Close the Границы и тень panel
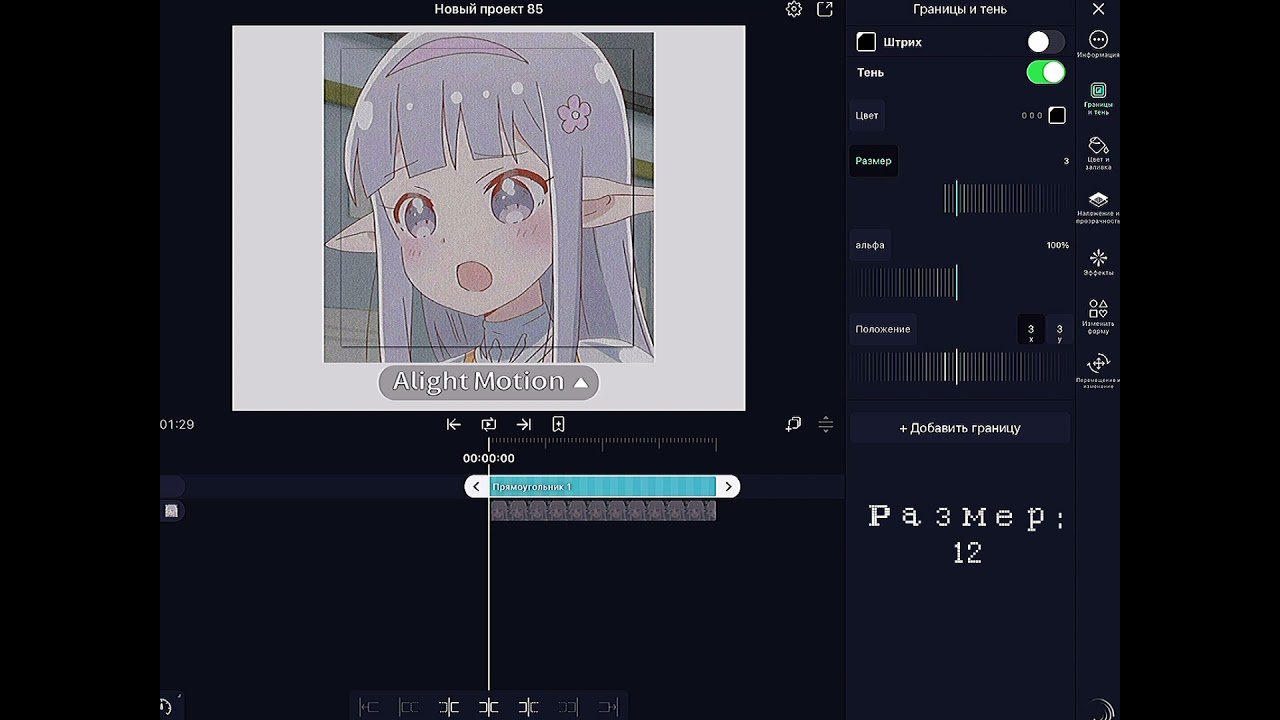The width and height of the screenshot is (1280, 720). (1098, 9)
